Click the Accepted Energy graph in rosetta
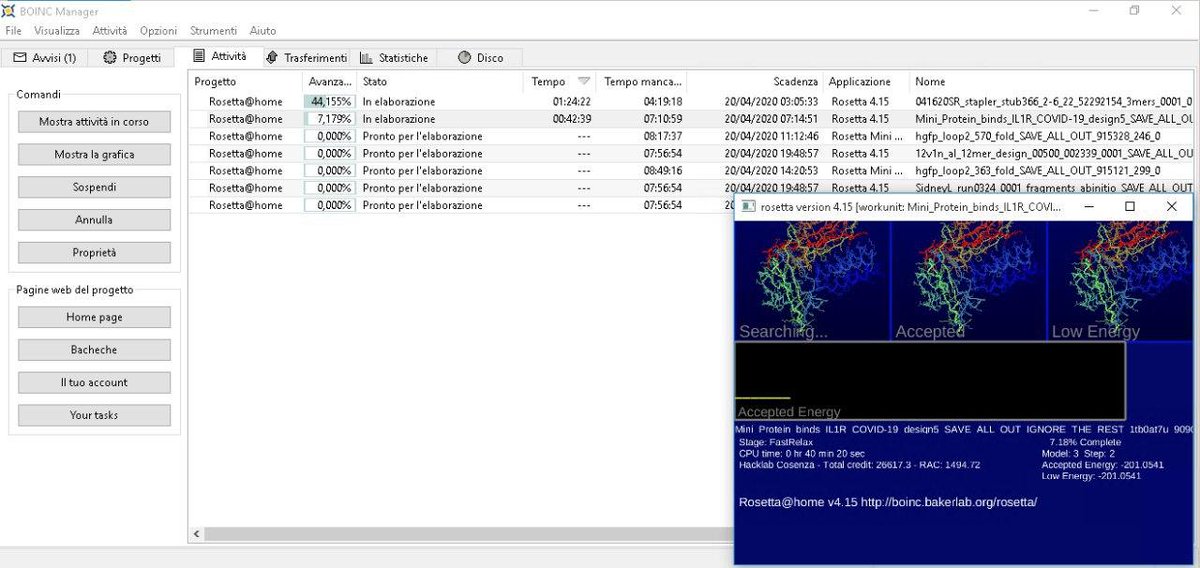The image size is (1200, 568). 930,381
